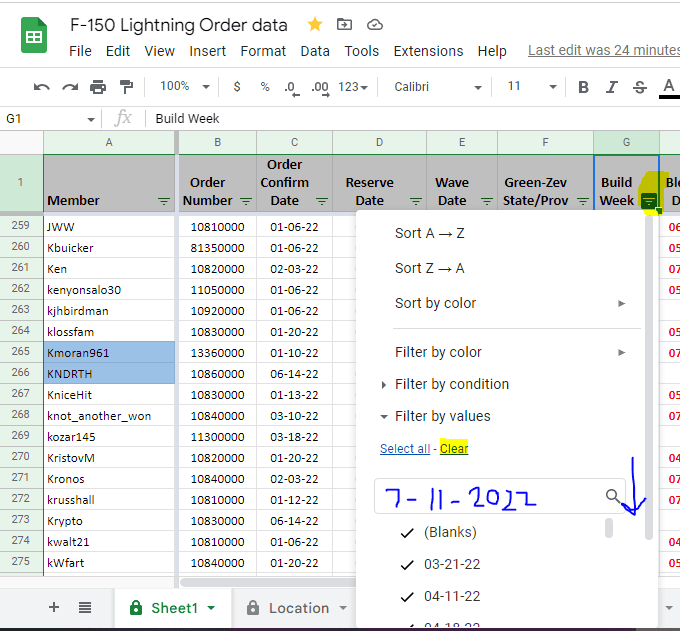Apply strikethrough formatting
This screenshot has height=631, width=680.
pyautogui.click(x=640, y=87)
